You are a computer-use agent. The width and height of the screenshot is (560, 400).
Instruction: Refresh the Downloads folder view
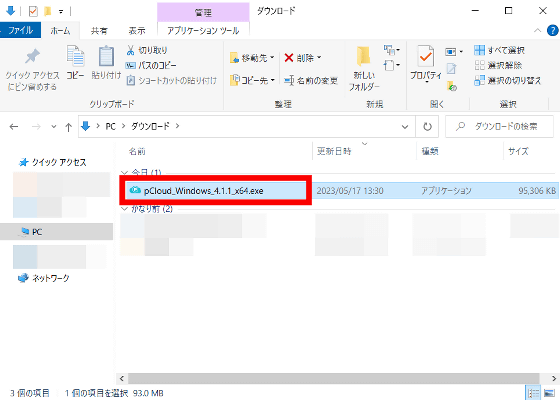click(427, 126)
